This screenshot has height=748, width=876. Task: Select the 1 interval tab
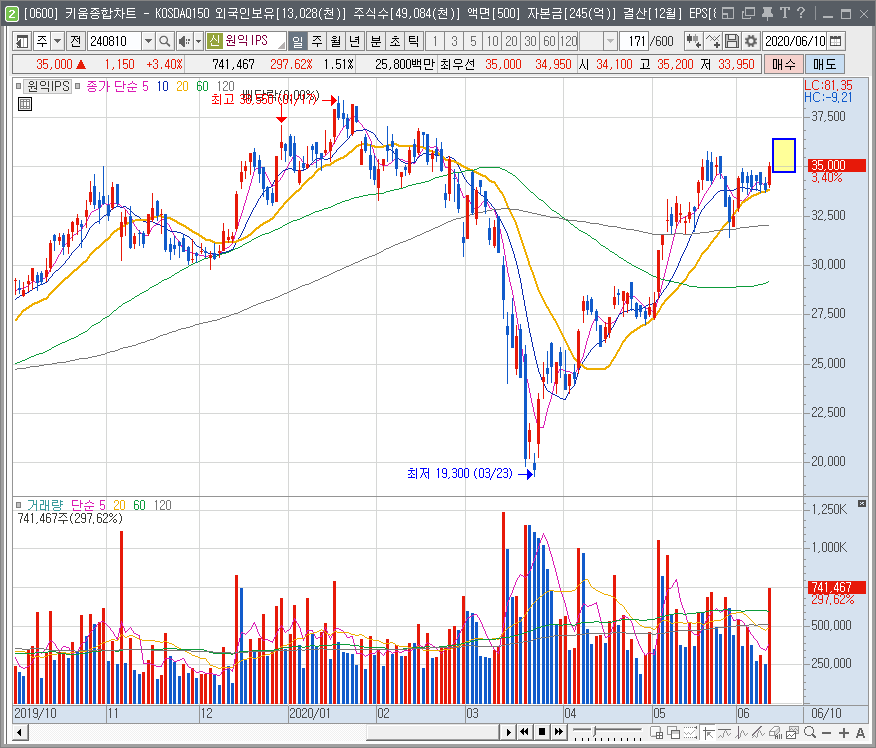(x=435, y=41)
